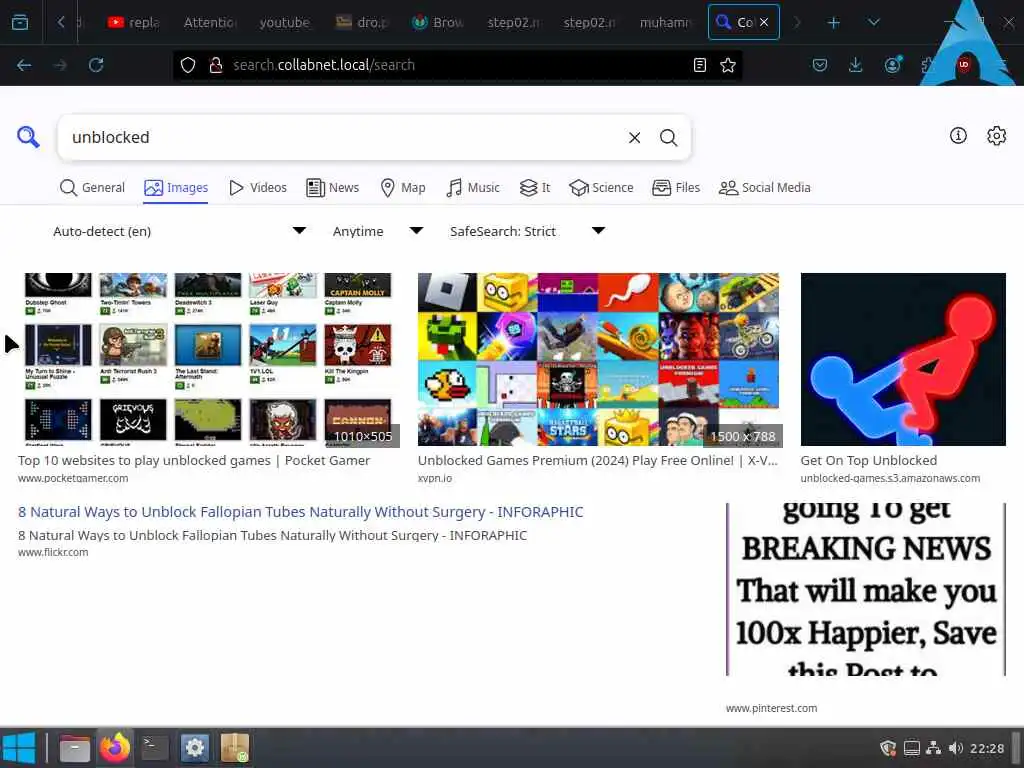1024x768 pixels.
Task: Click the URL address bar
Action: pyautogui.click(x=457, y=65)
